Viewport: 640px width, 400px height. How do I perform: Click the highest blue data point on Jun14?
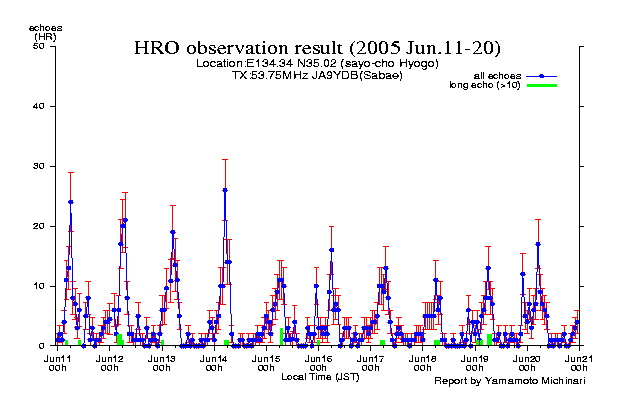click(x=225, y=190)
